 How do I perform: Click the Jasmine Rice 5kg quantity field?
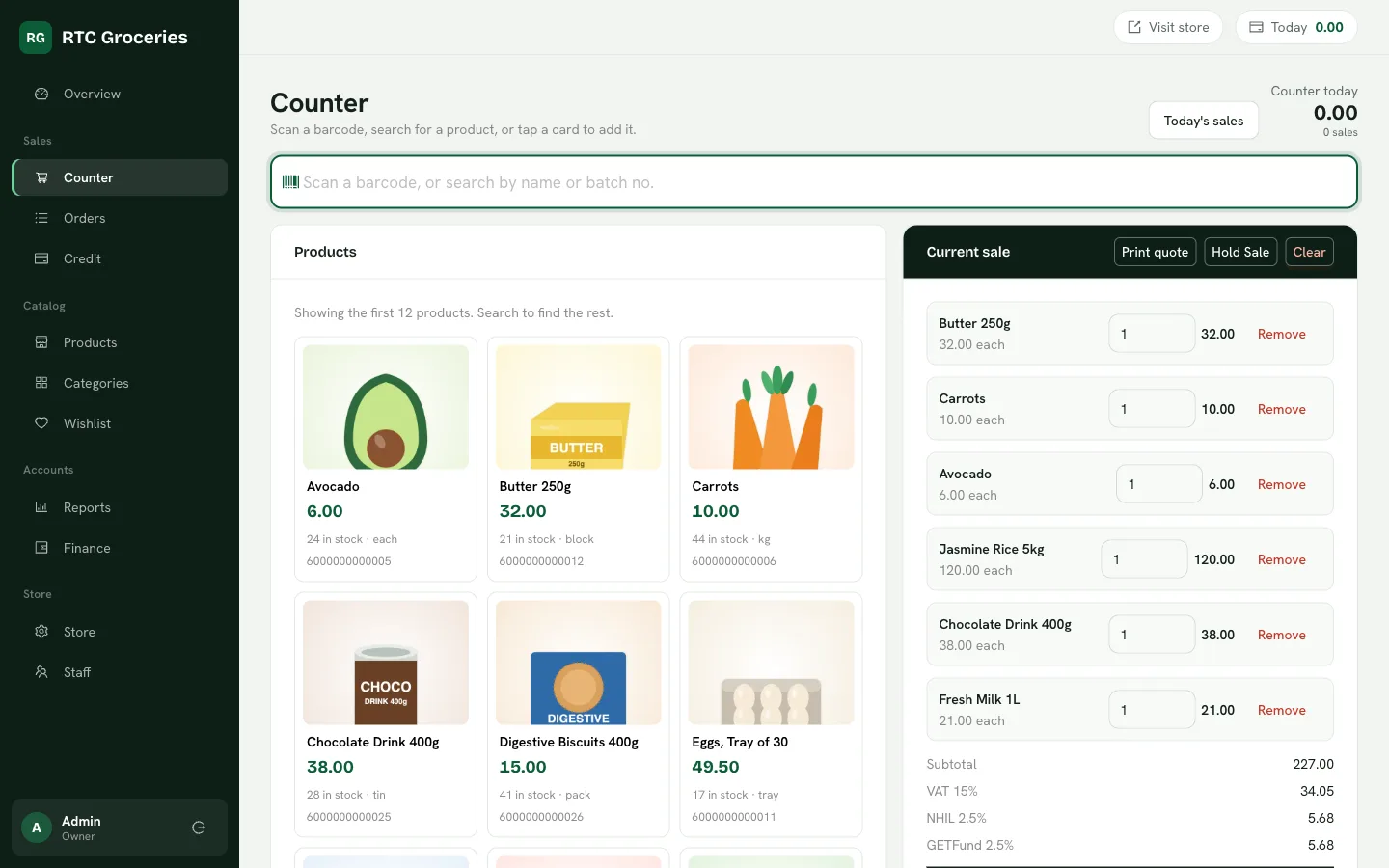pyautogui.click(x=1144, y=559)
